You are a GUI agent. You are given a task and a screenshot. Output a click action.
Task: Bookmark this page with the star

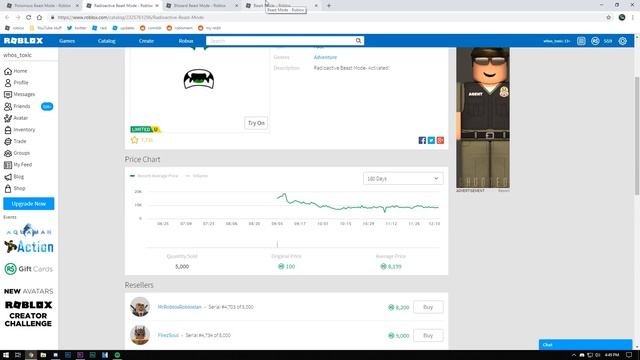[609, 17]
